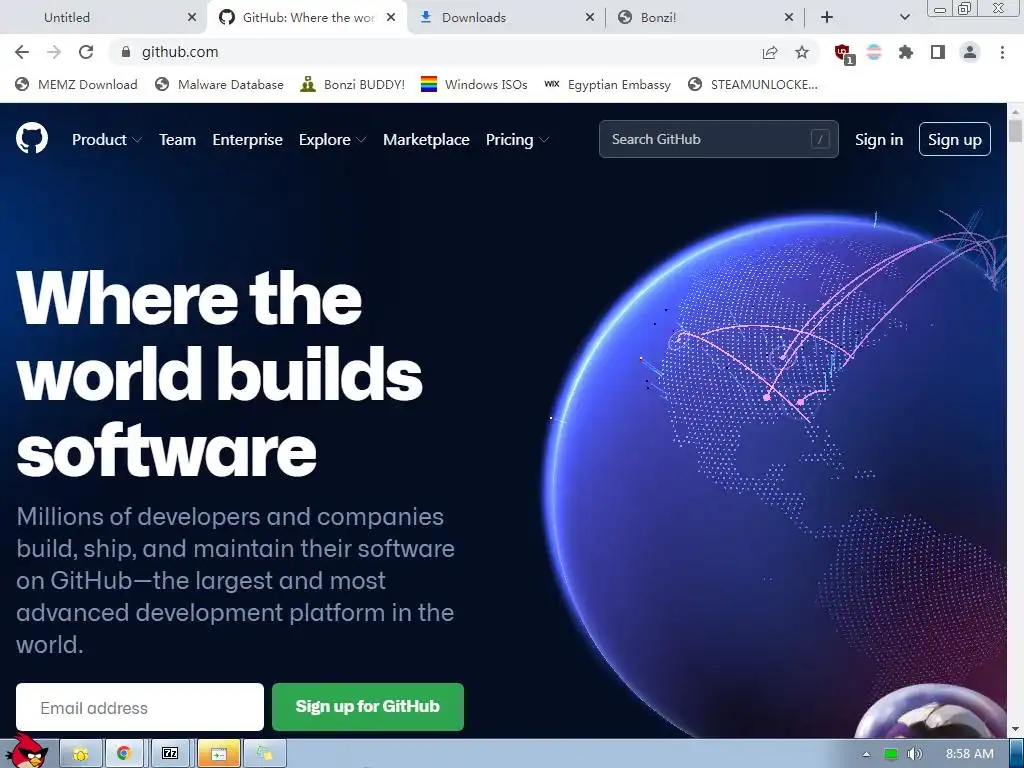Image resolution: width=1024 pixels, height=768 pixels.
Task: Share this page via the share icon
Action: click(770, 52)
